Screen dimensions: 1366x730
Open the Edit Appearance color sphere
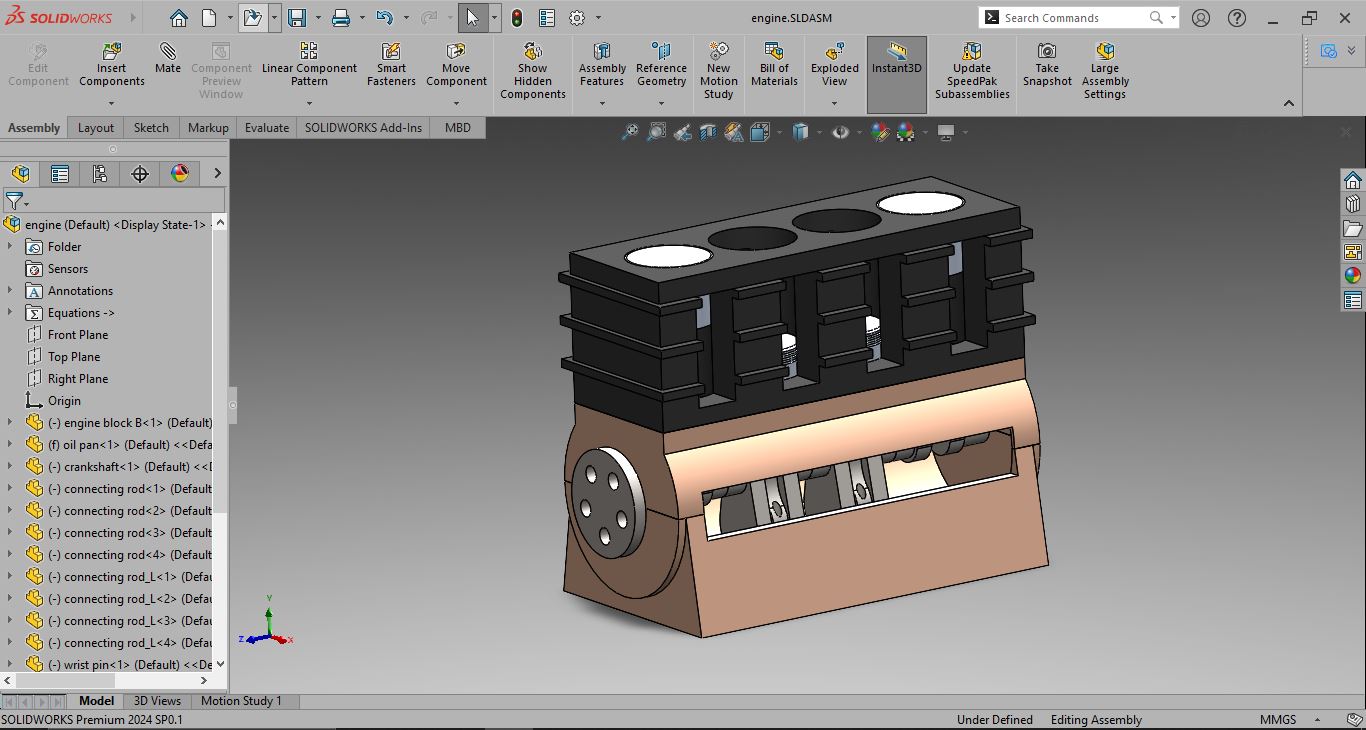(x=880, y=132)
